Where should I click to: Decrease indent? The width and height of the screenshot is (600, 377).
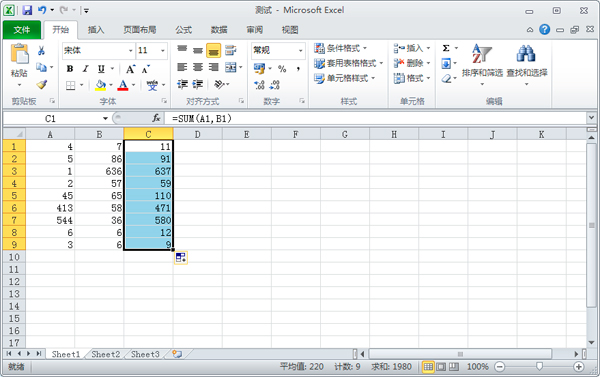coord(182,84)
